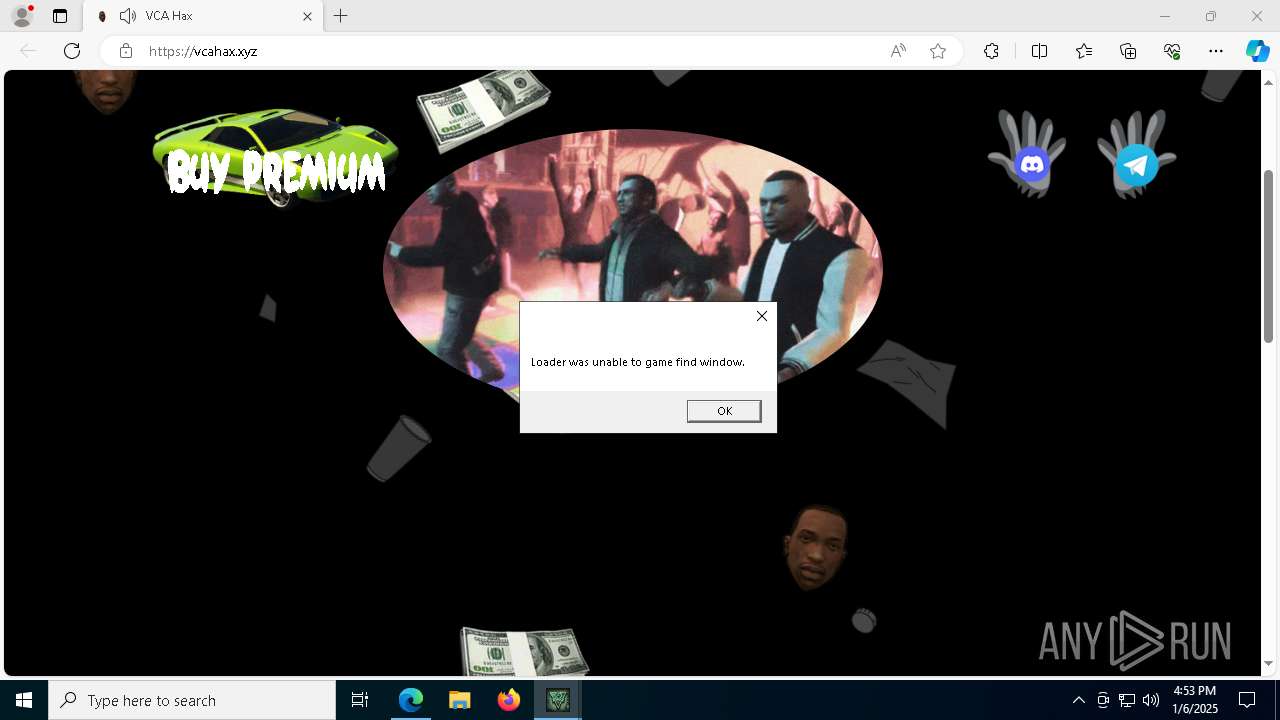This screenshot has height=720, width=1280.
Task: Open Firefox from taskbar
Action: point(509,700)
